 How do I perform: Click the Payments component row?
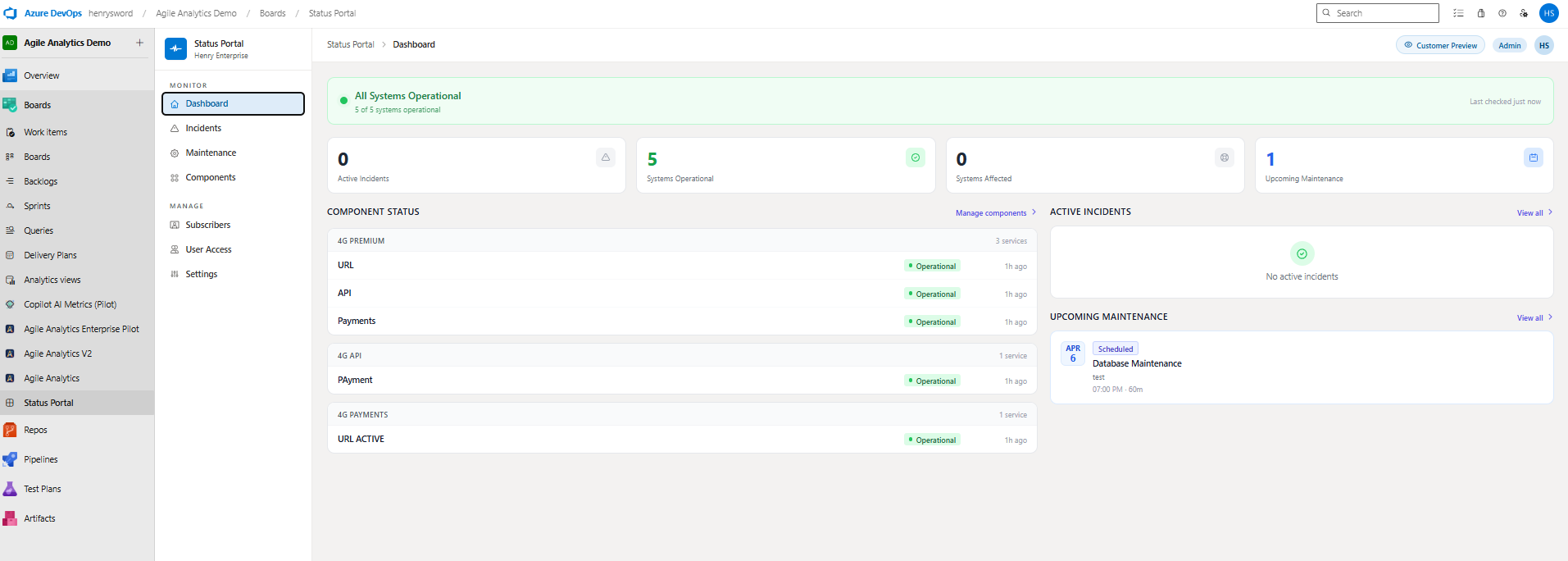[x=682, y=322]
